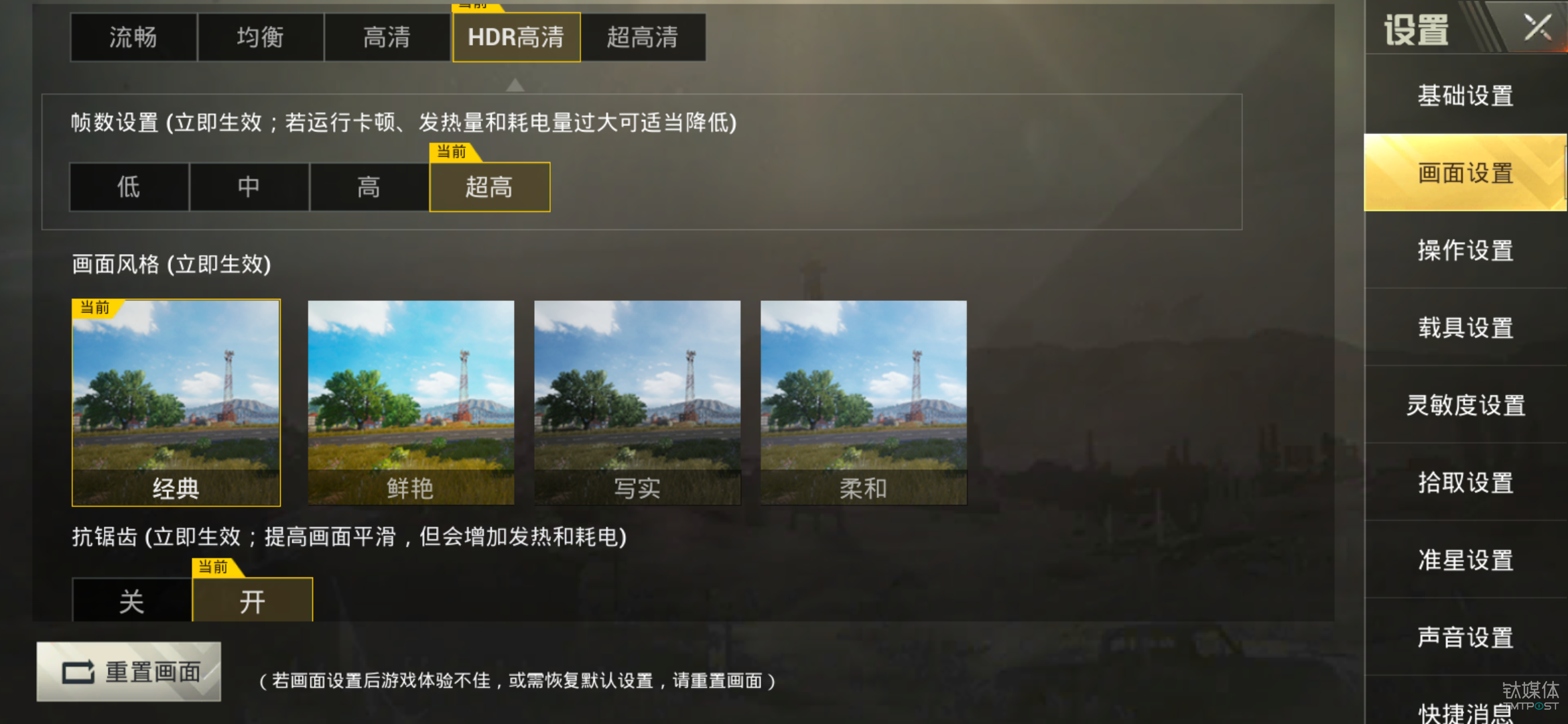
Task: Pick the 写实 style thumbnail
Action: tap(637, 402)
